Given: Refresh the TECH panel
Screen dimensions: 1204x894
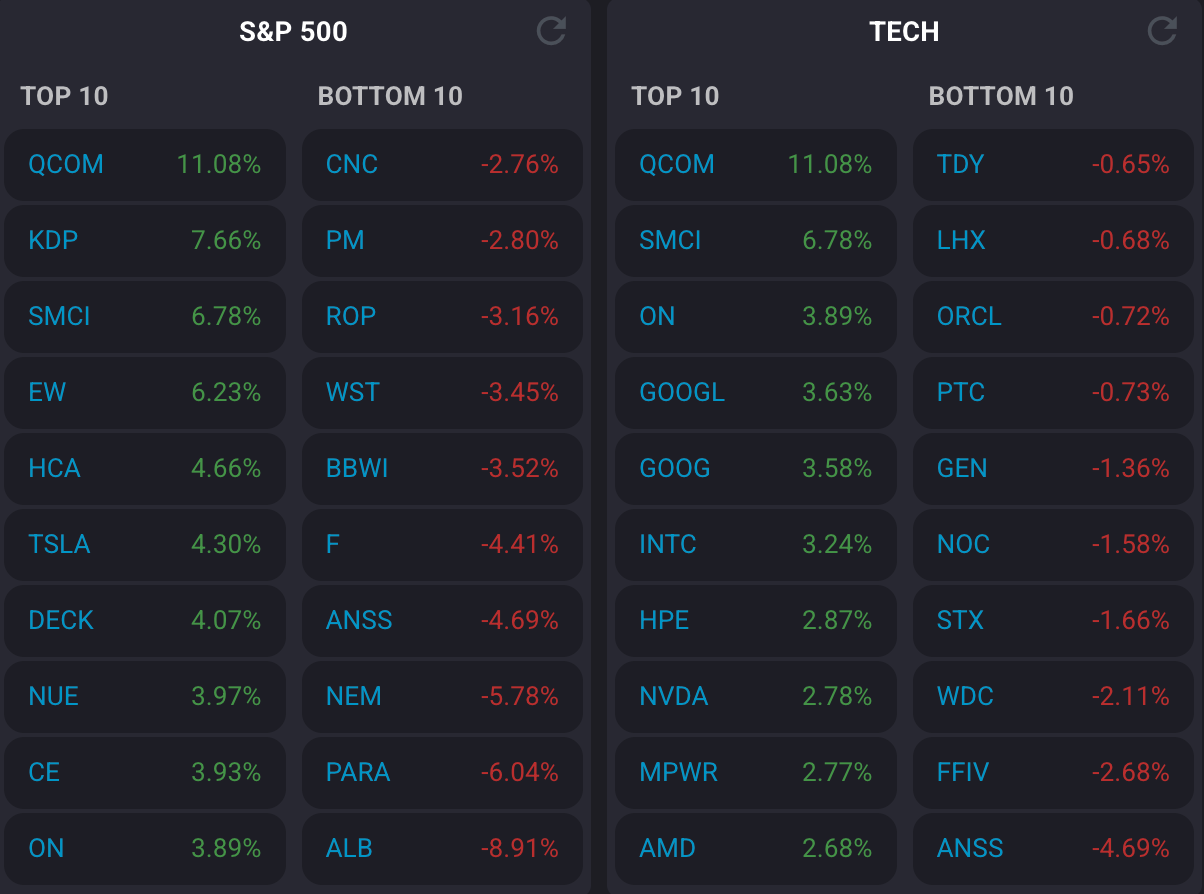Looking at the screenshot, I should 1161,31.
